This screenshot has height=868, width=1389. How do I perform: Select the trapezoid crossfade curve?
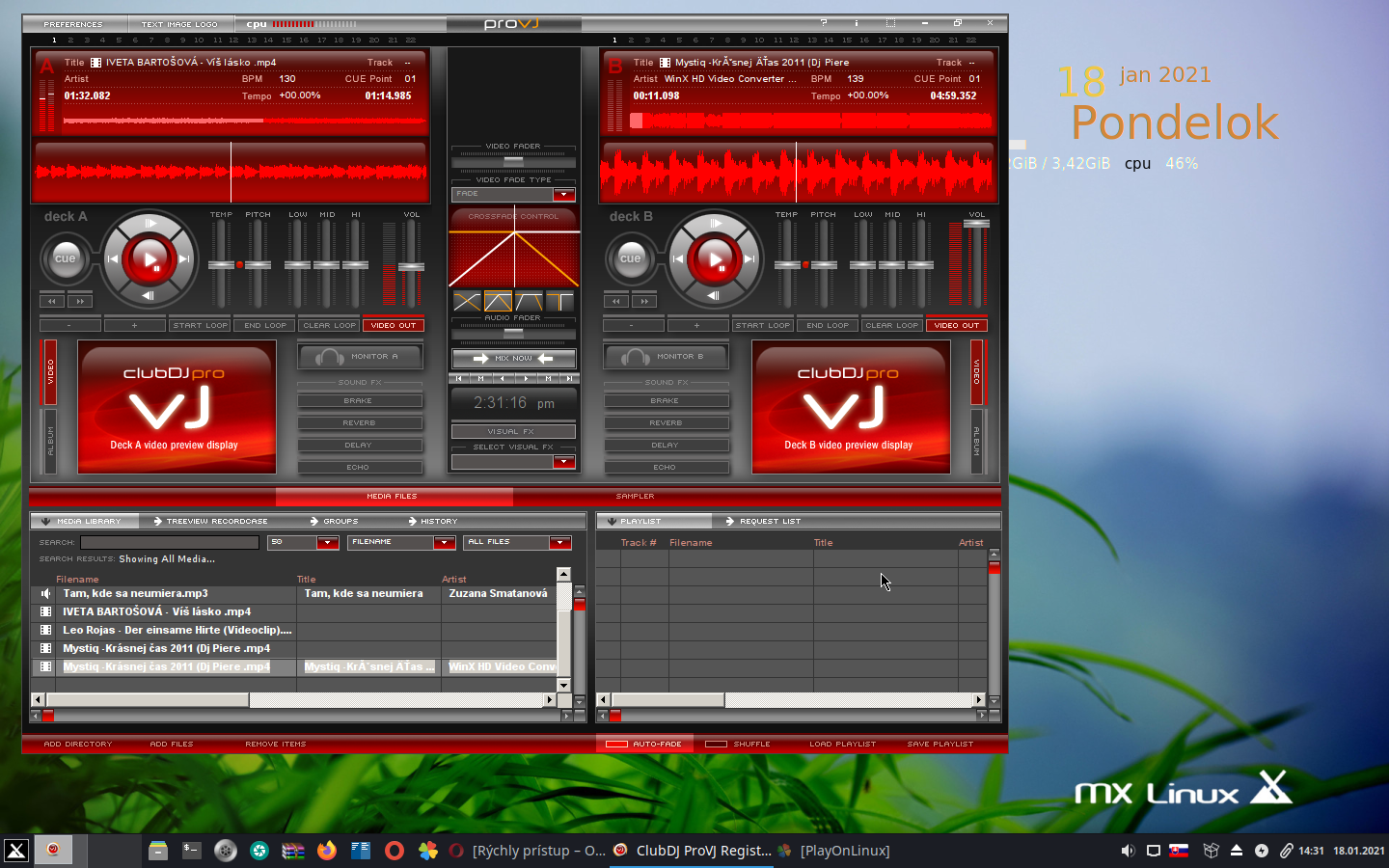(x=529, y=302)
